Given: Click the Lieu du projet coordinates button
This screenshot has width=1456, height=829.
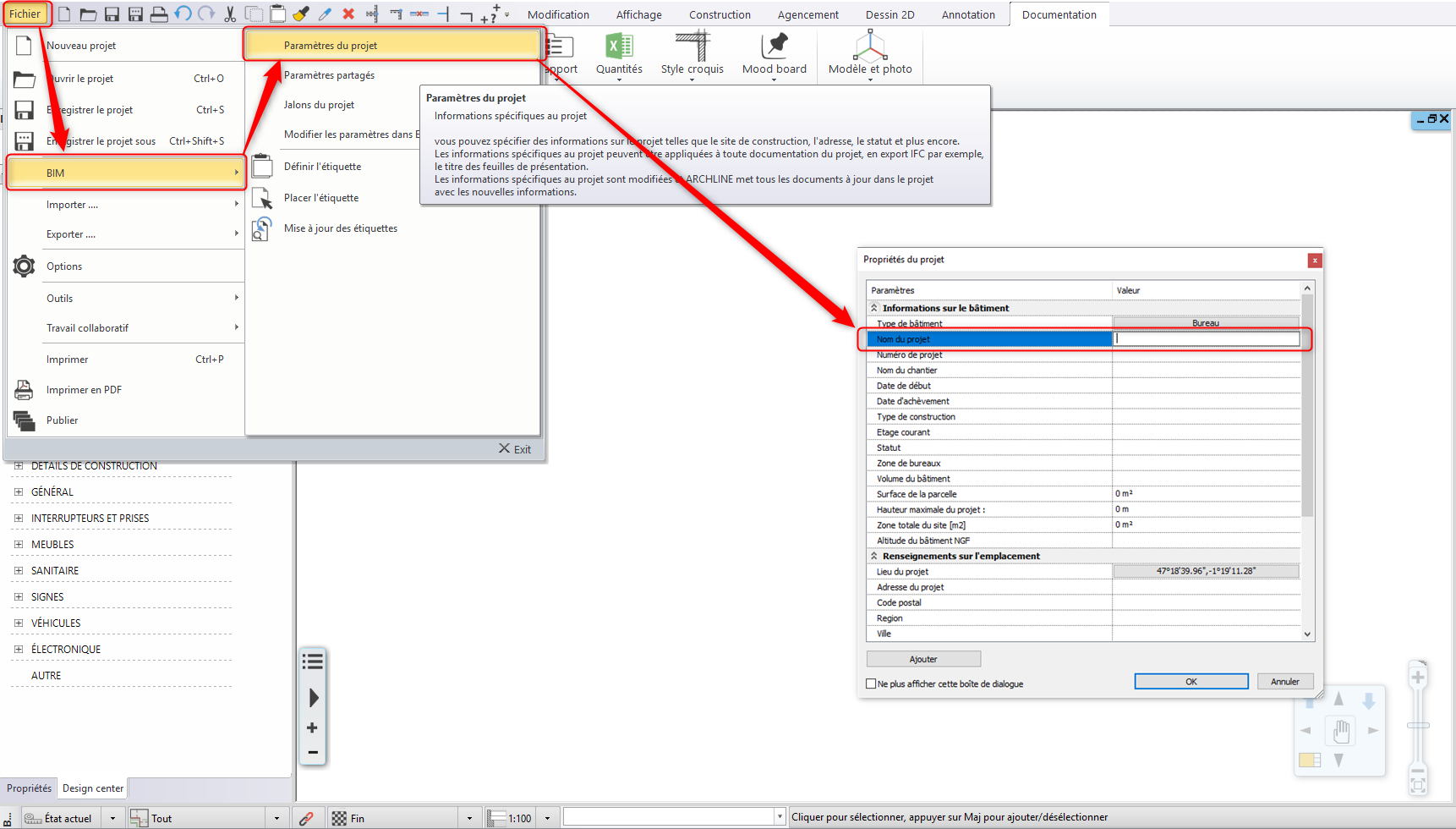Looking at the screenshot, I should coord(1206,571).
